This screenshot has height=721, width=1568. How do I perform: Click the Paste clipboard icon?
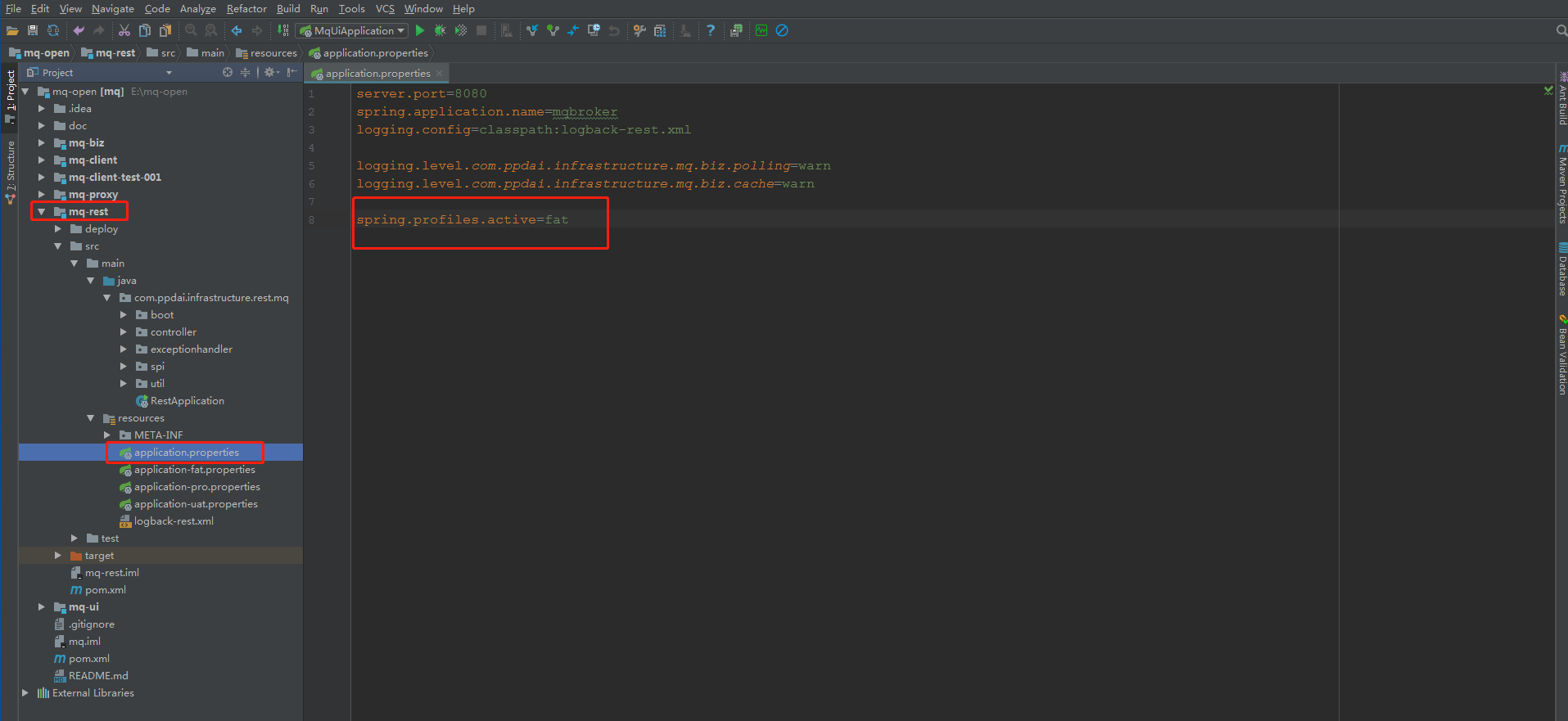pos(165,30)
